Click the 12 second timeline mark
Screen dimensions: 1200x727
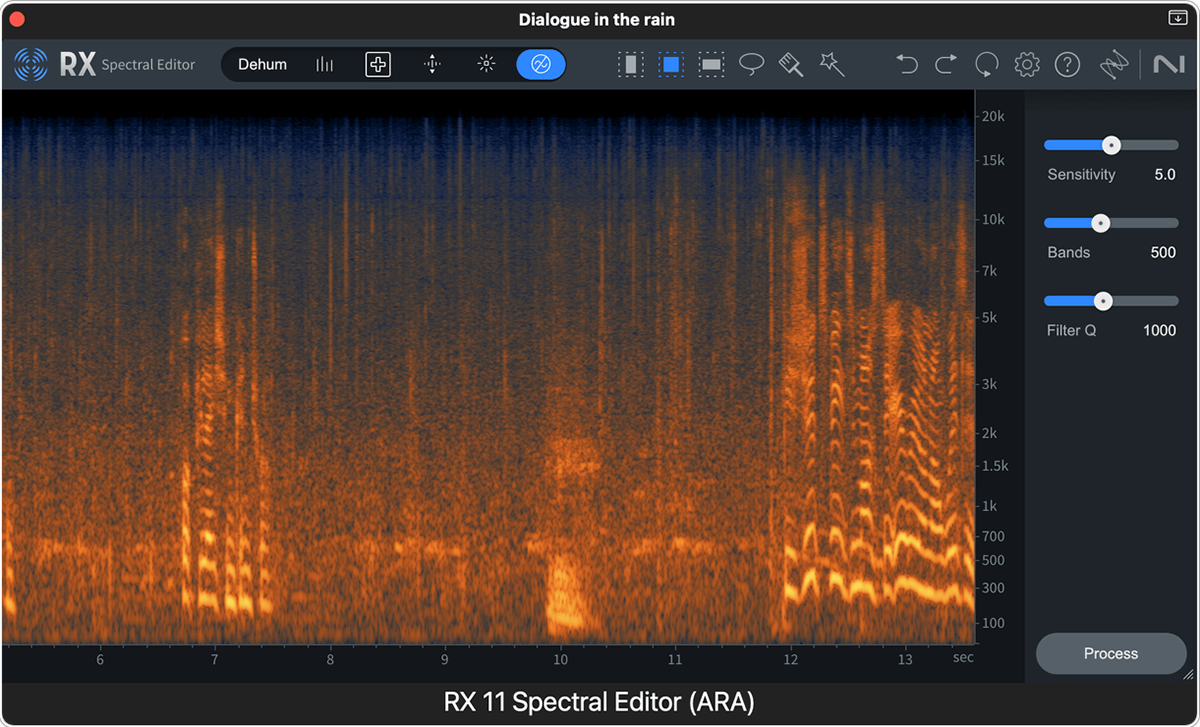tap(791, 660)
